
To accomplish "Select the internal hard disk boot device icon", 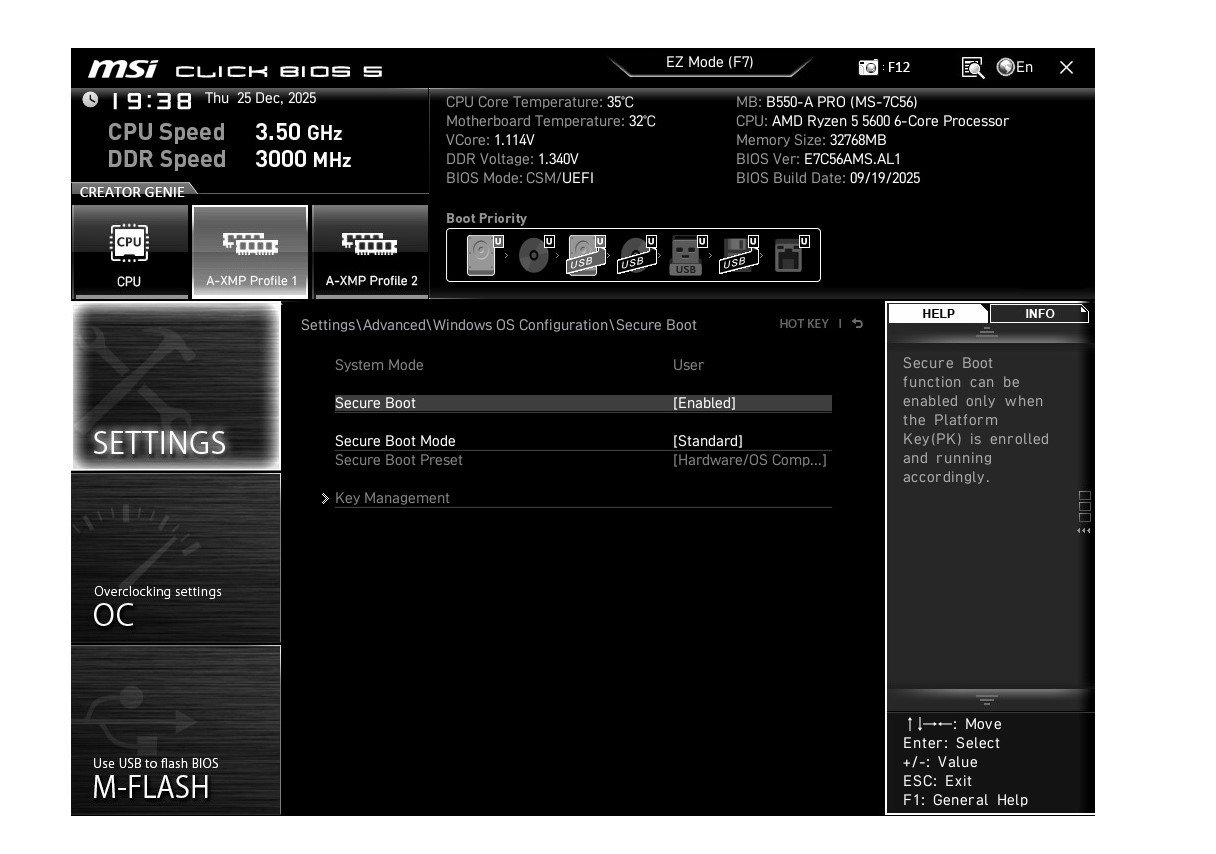I will [x=482, y=255].
